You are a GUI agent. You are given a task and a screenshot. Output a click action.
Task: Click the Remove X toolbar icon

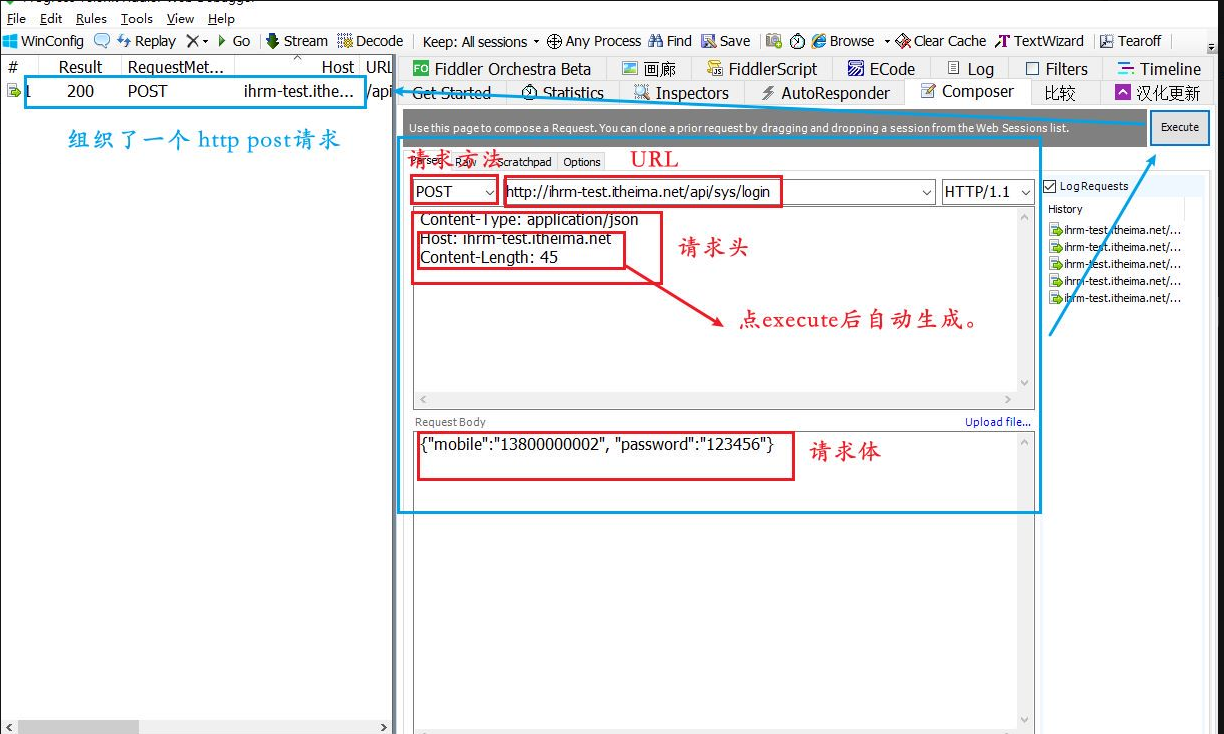click(x=192, y=41)
